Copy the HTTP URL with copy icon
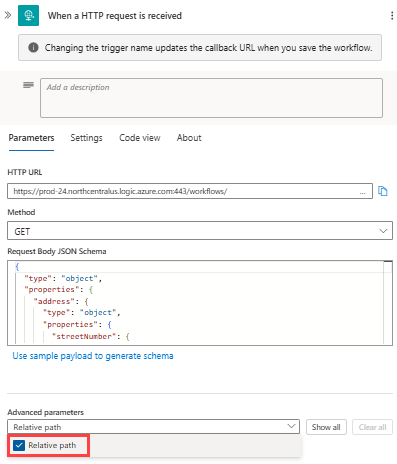This screenshot has width=397, height=464. (383, 191)
